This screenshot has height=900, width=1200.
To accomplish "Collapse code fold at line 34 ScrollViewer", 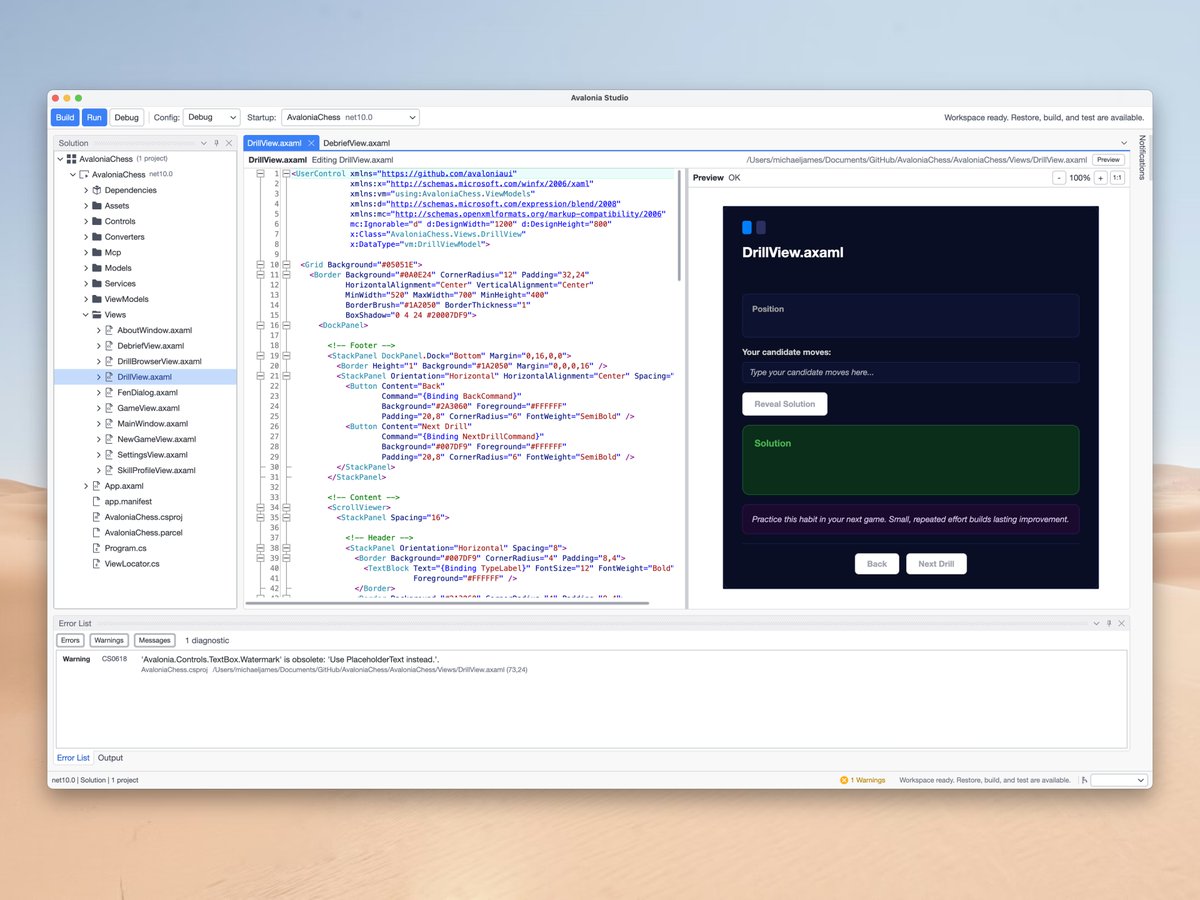I will click(285, 507).
